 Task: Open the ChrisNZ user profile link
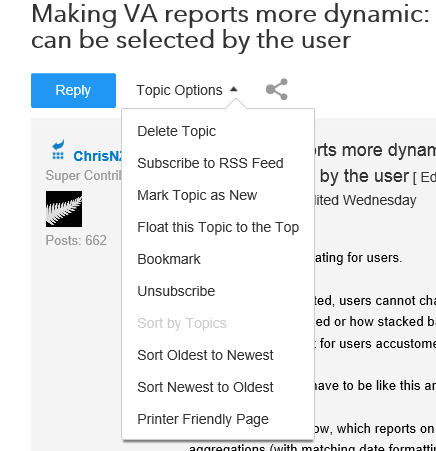click(x=98, y=156)
